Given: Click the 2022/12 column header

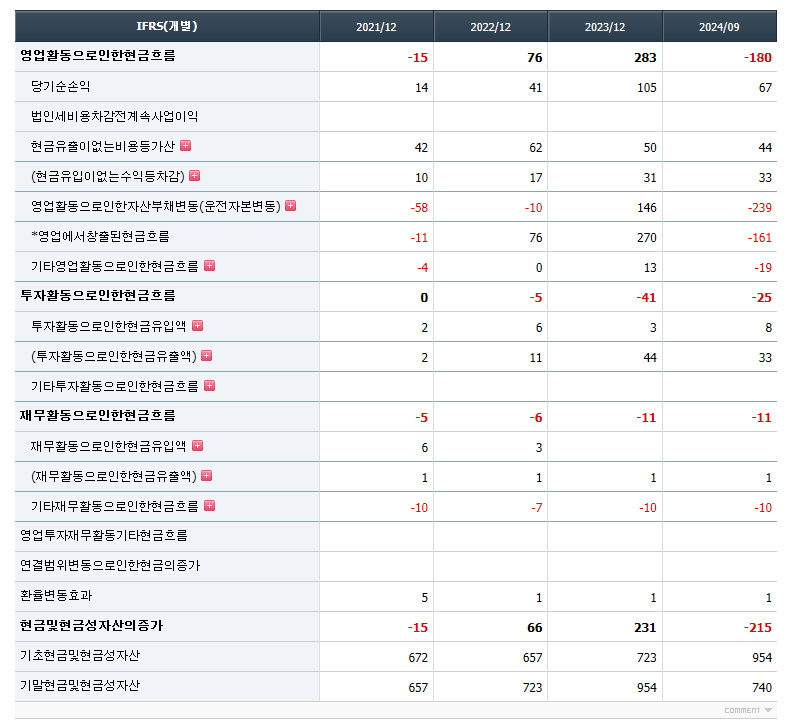Looking at the screenshot, I should [490, 27].
